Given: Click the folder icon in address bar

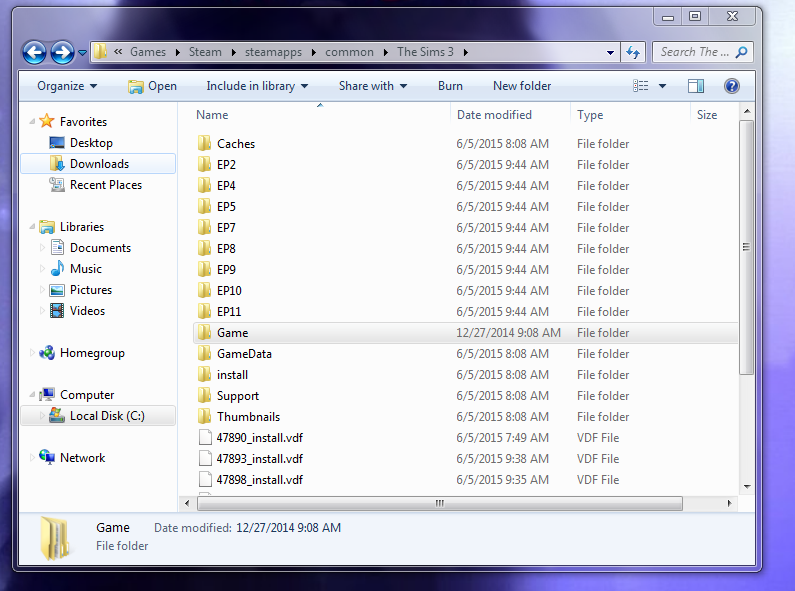Looking at the screenshot, I should [100, 51].
